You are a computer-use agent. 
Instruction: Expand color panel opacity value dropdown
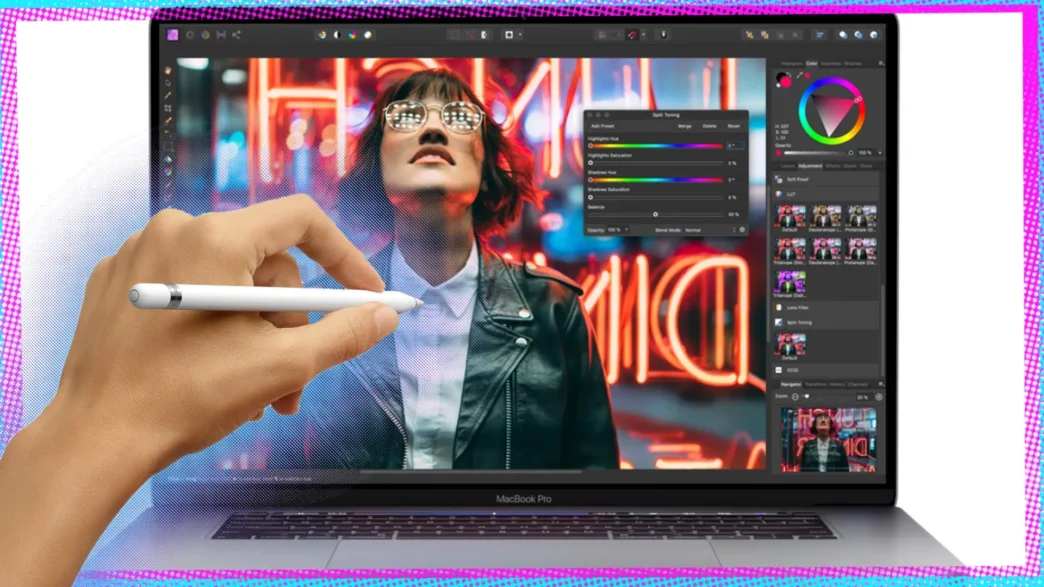pos(880,152)
